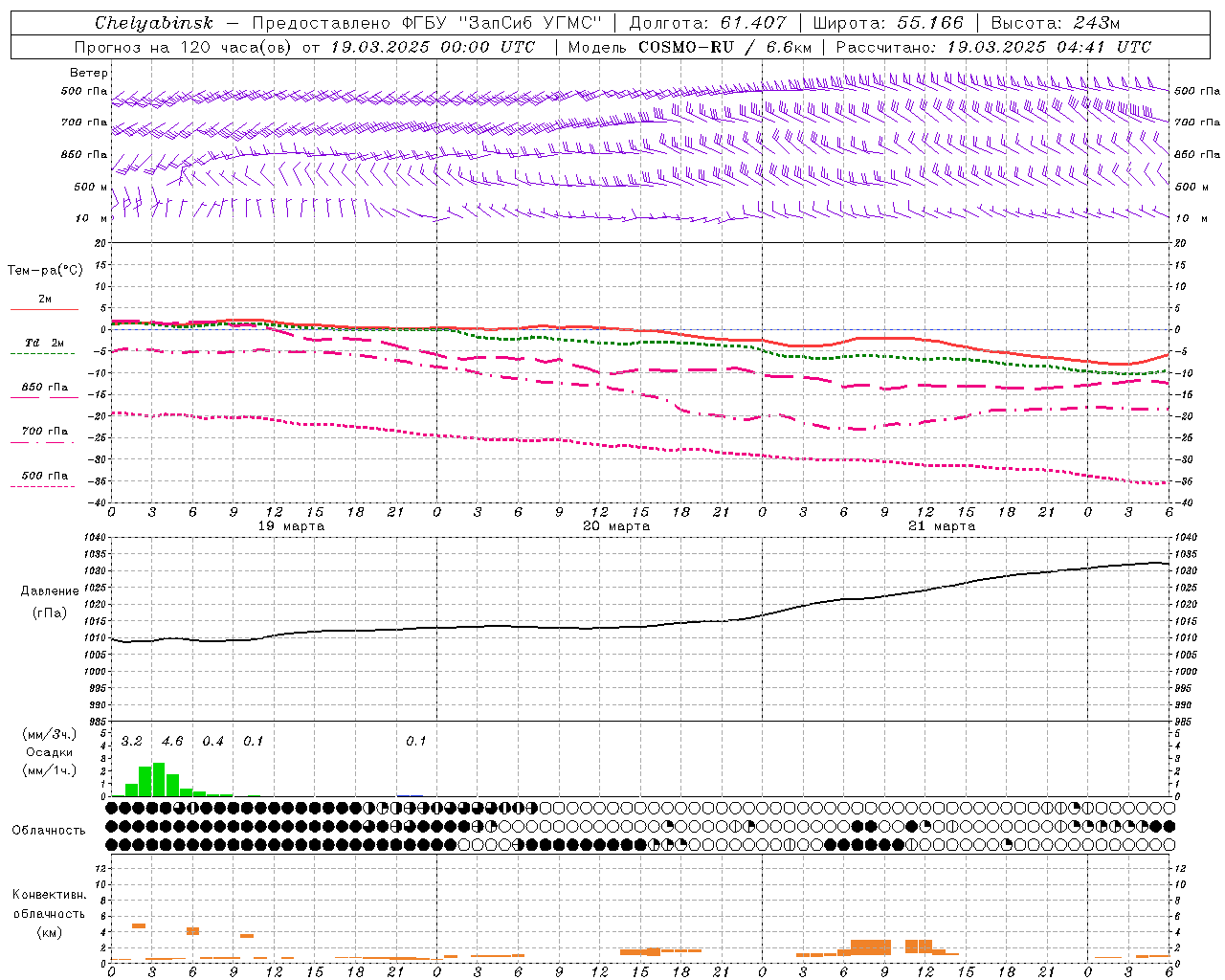Image resolution: width=1225 pixels, height=980 pixels.
Task: Click the Облачность cloud cover label
Action: 49,830
